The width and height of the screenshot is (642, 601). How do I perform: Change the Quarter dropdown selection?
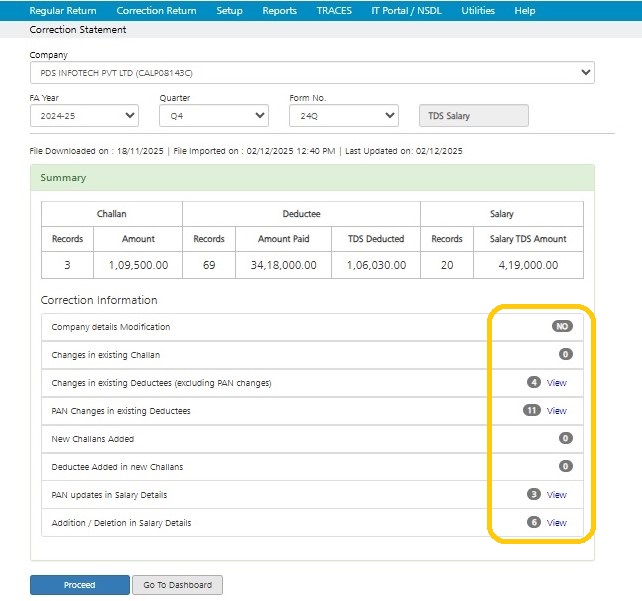(214, 116)
